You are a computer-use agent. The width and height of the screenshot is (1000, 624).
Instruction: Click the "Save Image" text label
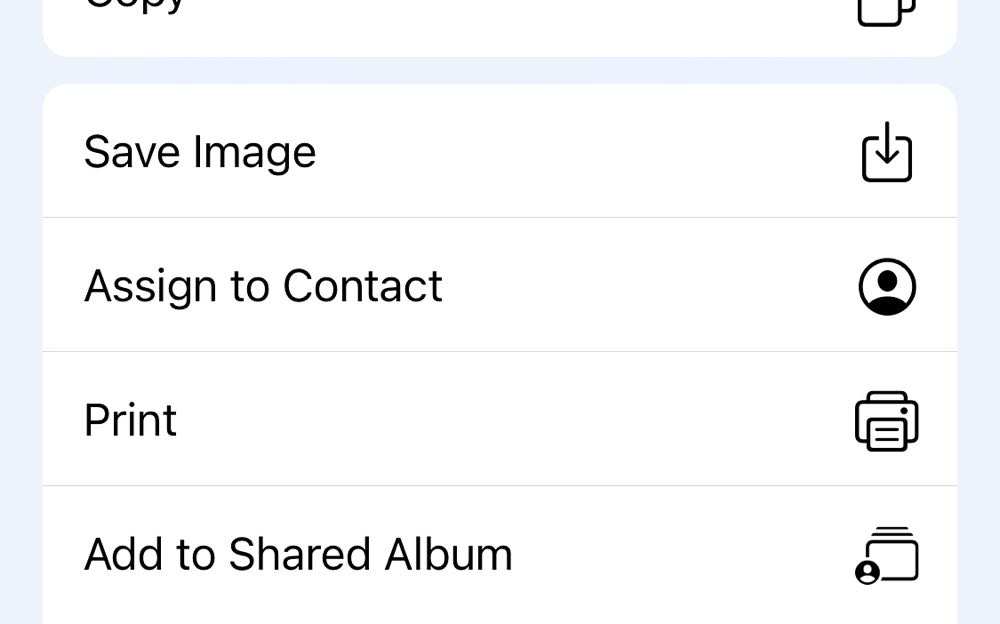coord(200,152)
